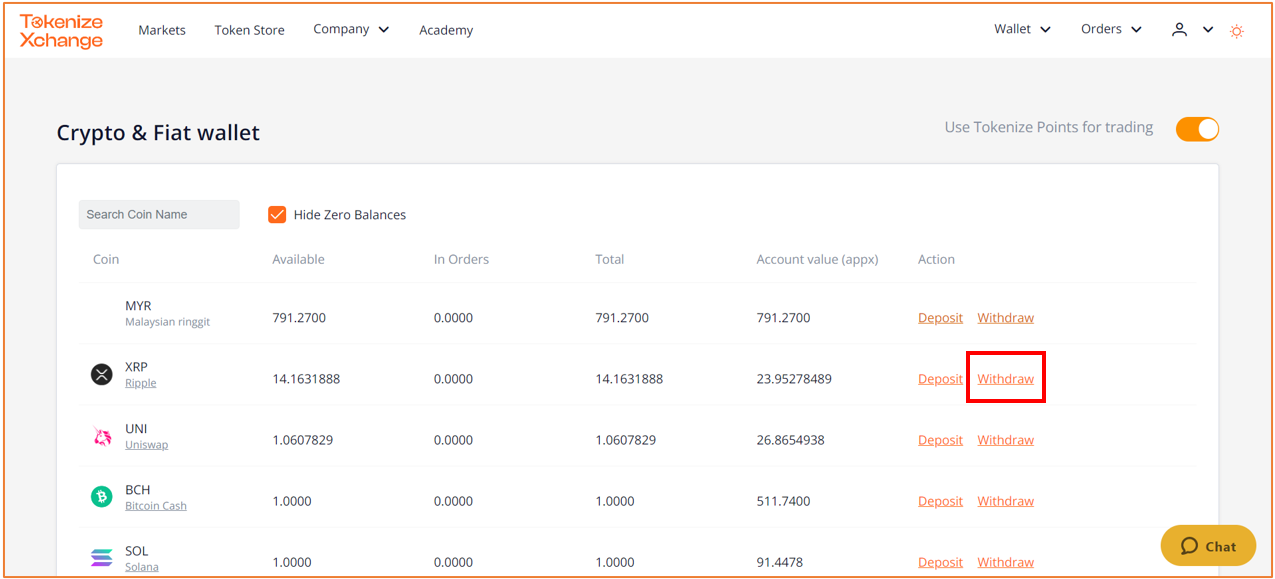
Task: Click the Uniswap unicorn coin icon
Action: (x=102, y=436)
